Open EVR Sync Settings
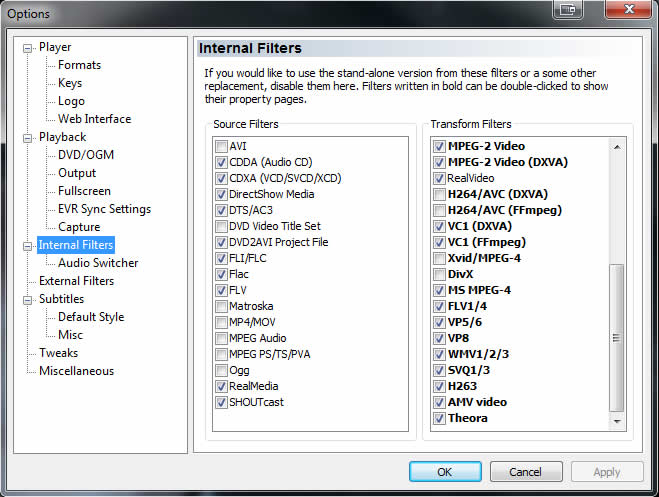659x497 pixels. 104,209
